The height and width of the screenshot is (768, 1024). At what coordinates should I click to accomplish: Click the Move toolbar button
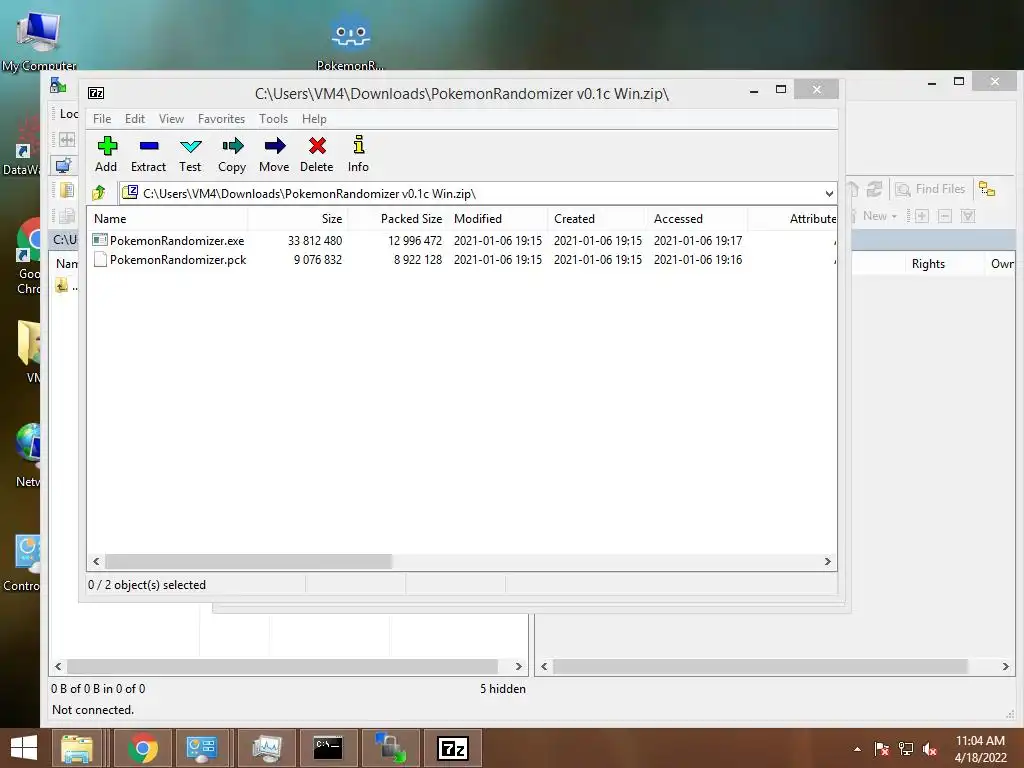[x=274, y=154]
